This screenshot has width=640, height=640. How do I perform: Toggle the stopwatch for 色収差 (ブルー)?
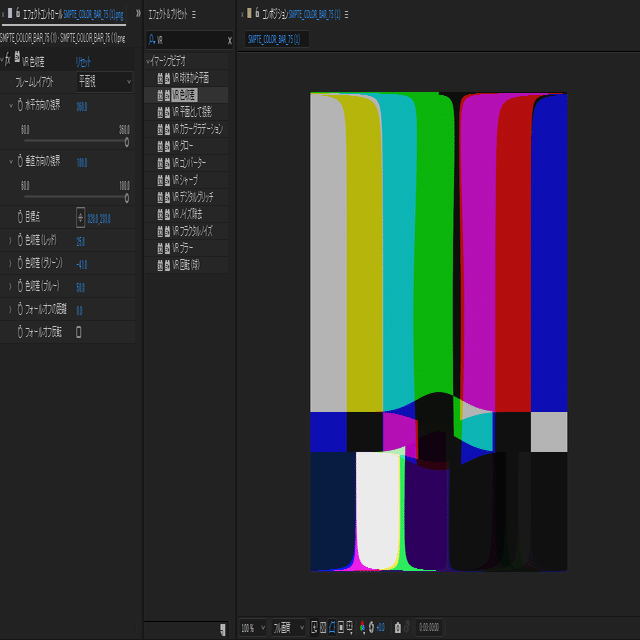click(20, 286)
